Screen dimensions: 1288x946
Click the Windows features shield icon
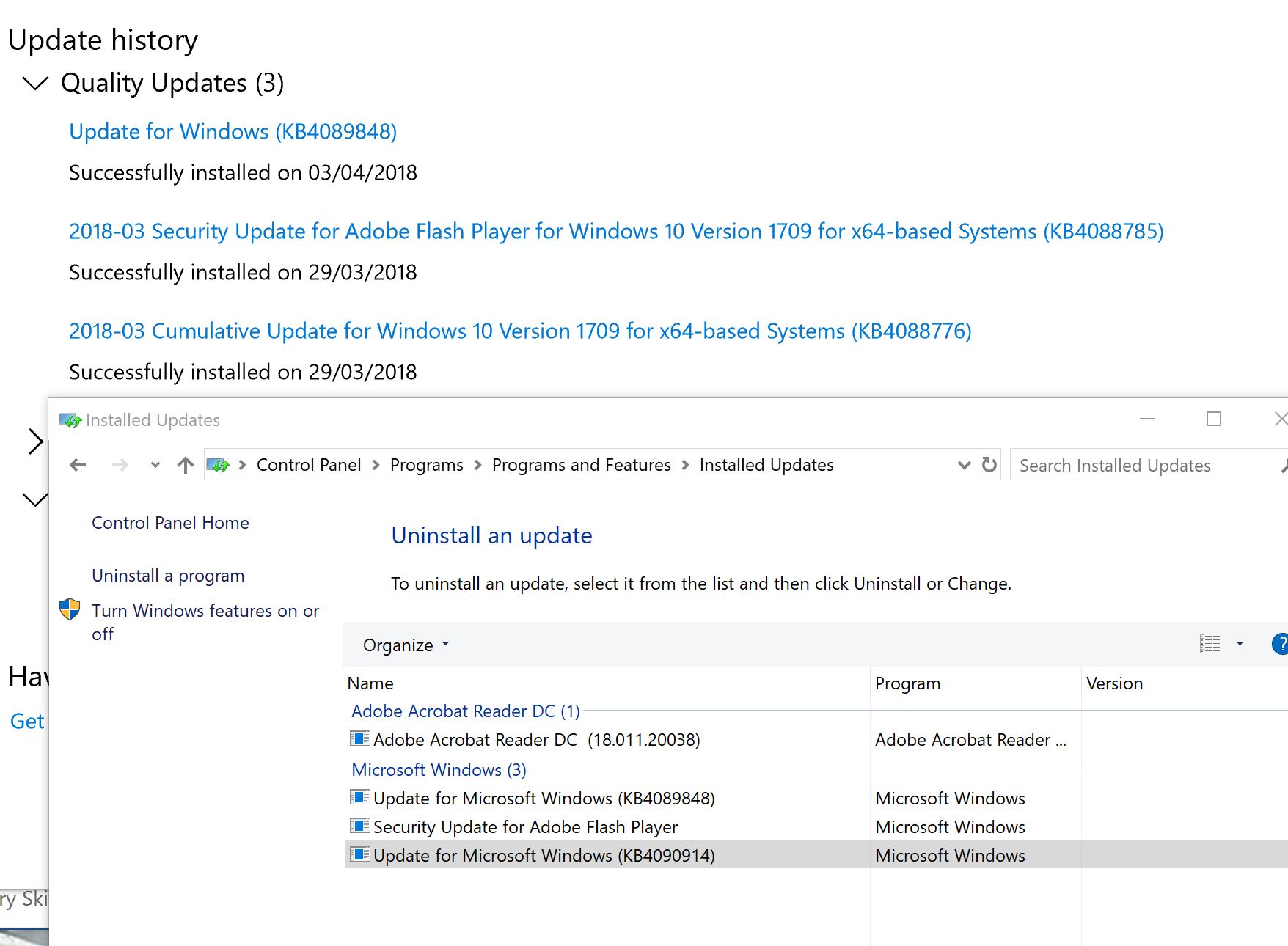click(70, 609)
